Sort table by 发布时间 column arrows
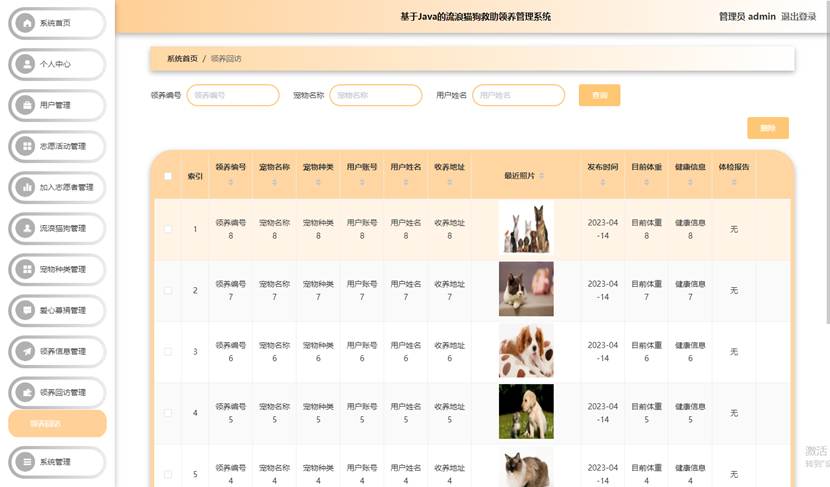830x487 pixels. click(603, 183)
